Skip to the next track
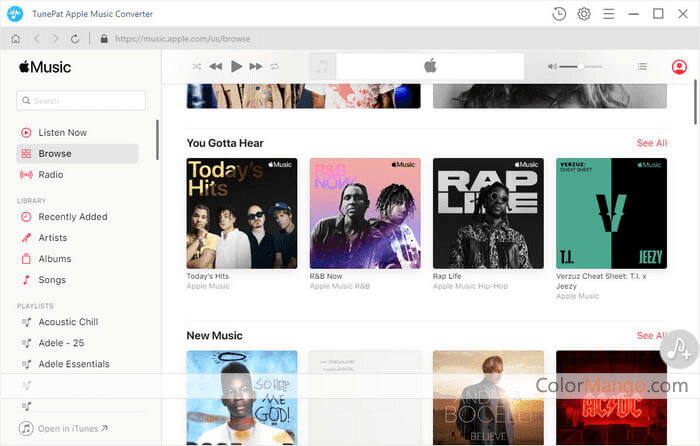 (x=256, y=67)
